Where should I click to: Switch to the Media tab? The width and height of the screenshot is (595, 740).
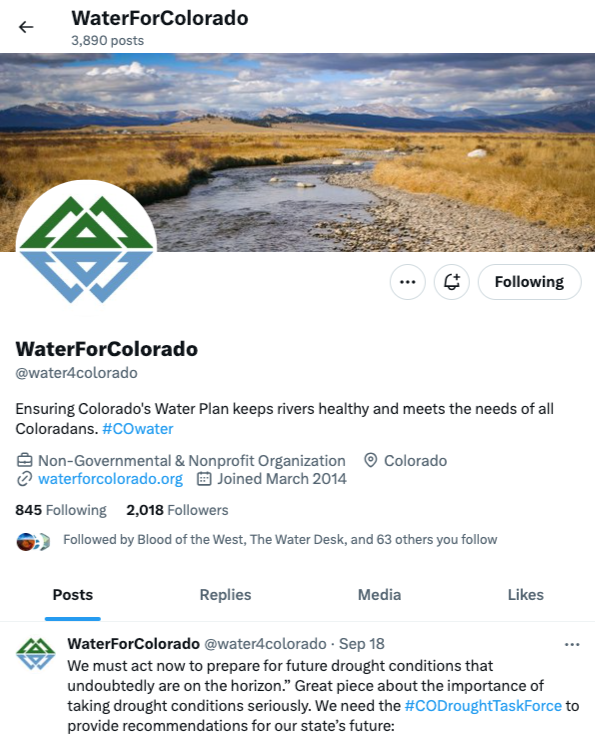tap(379, 595)
